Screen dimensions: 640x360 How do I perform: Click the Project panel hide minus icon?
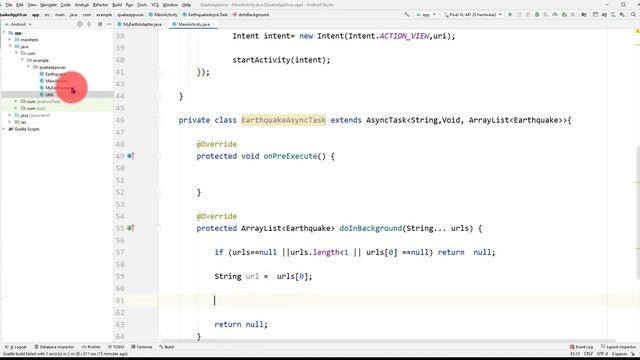[x=109, y=24]
